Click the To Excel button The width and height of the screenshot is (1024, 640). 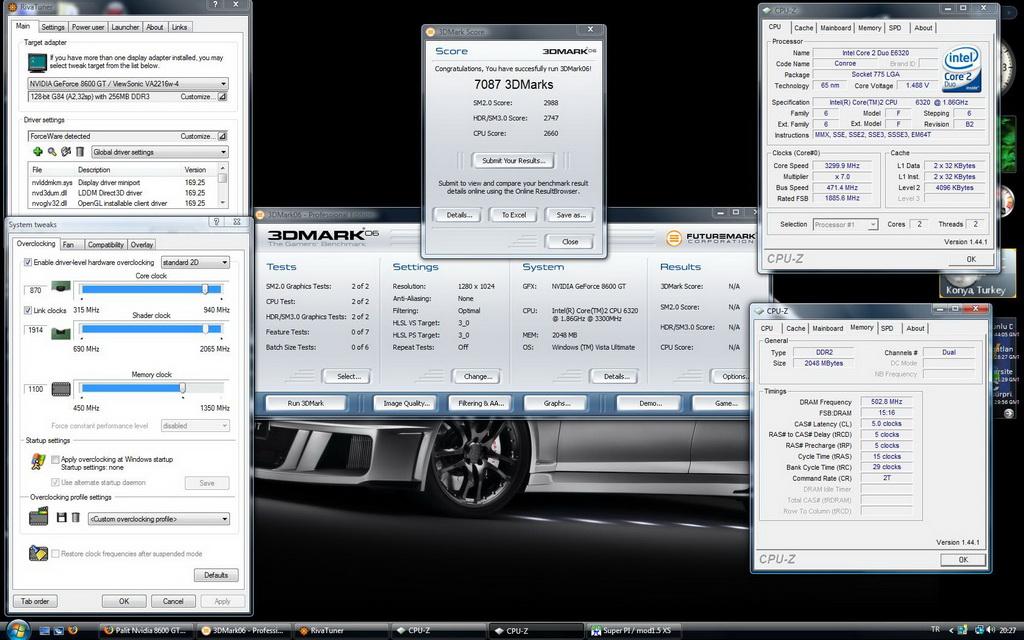pos(513,215)
